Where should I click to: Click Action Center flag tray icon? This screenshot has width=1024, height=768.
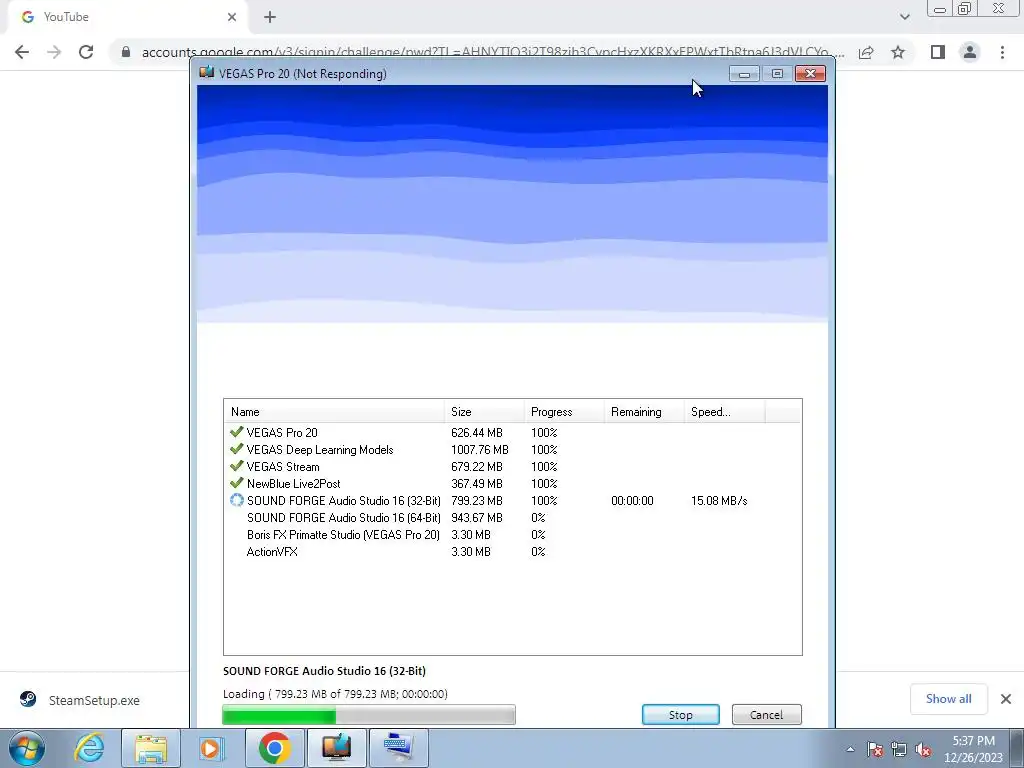coord(876,749)
